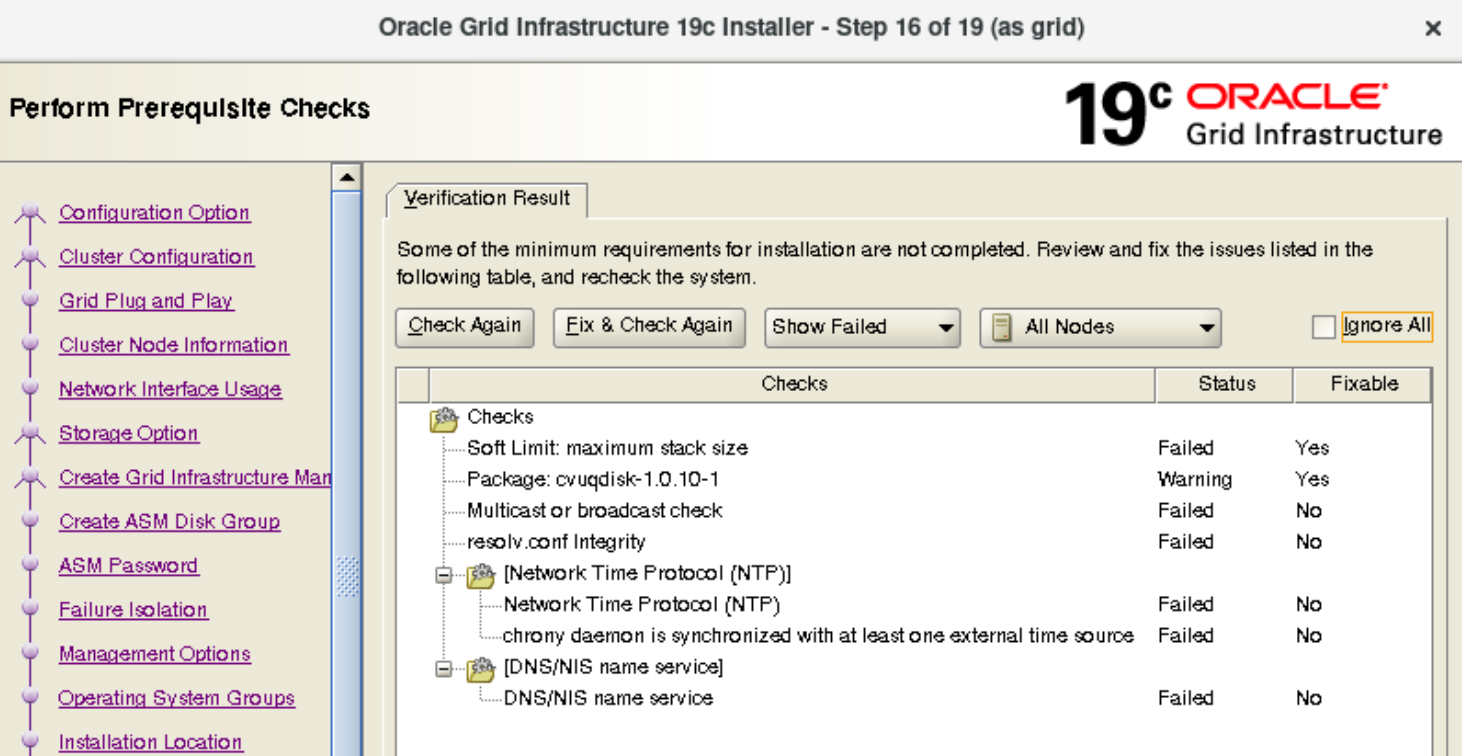
Task: Collapse the [Network Time Protocol (NTP)] group
Action: click(443, 575)
